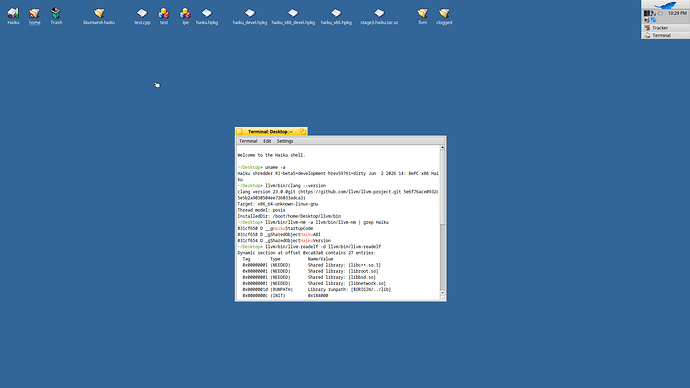This screenshot has width=690, height=388.
Task: Open the Tracker entry in Deskbar
Action: click(x=665, y=28)
